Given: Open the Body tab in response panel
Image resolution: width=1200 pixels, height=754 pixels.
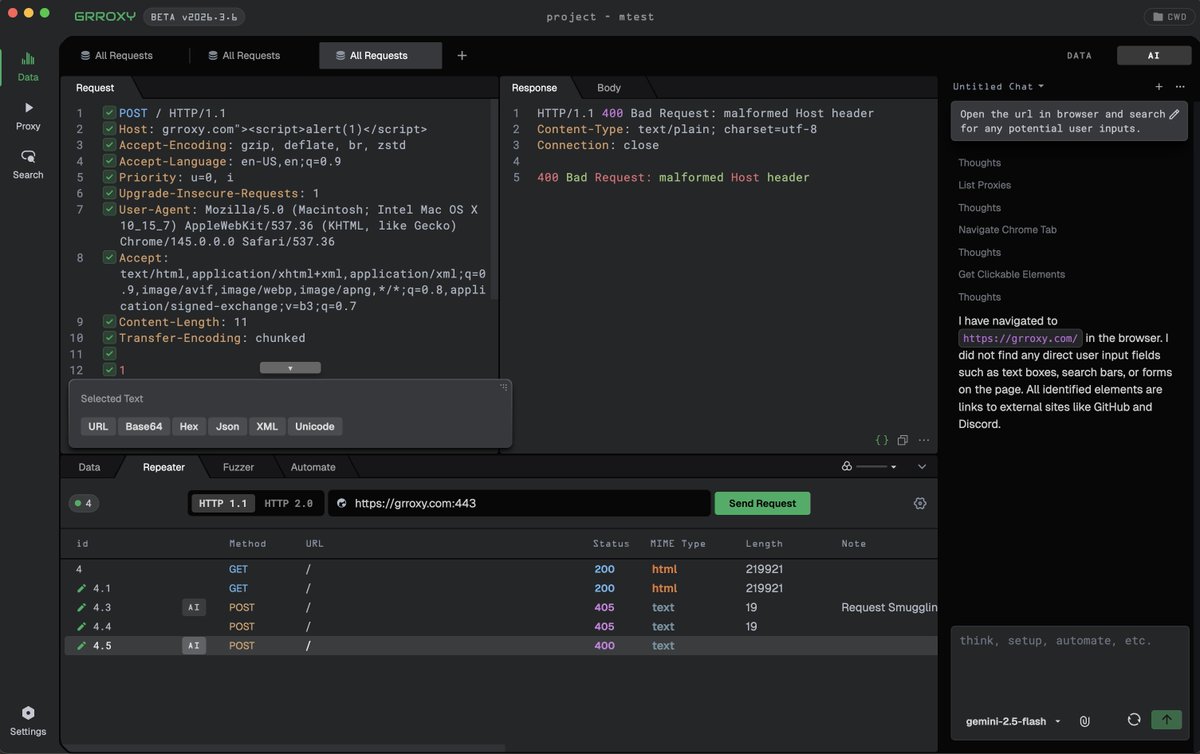Looking at the screenshot, I should click(609, 88).
